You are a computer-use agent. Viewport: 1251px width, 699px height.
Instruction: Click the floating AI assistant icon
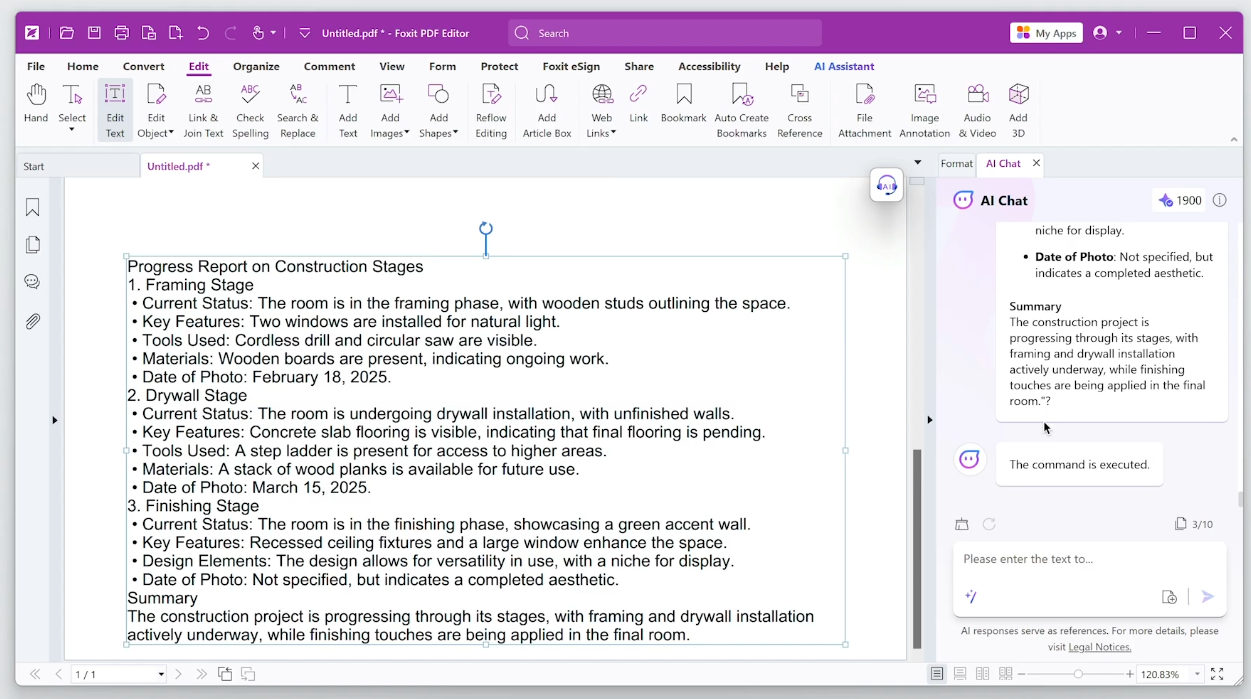pos(887,184)
